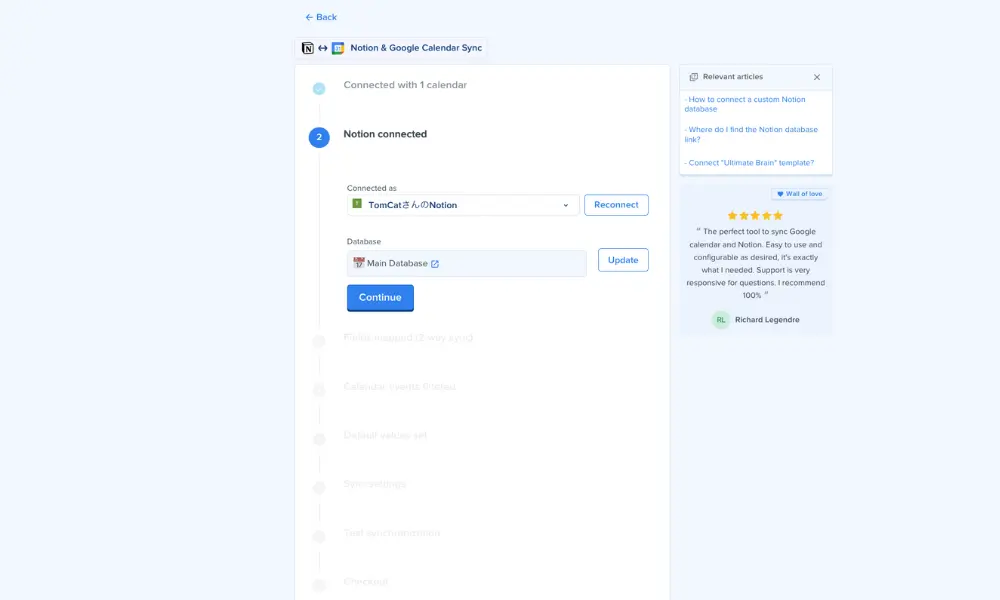1000x600 pixels.
Task: Click the heart icon in Wall of love
Action: (780, 194)
